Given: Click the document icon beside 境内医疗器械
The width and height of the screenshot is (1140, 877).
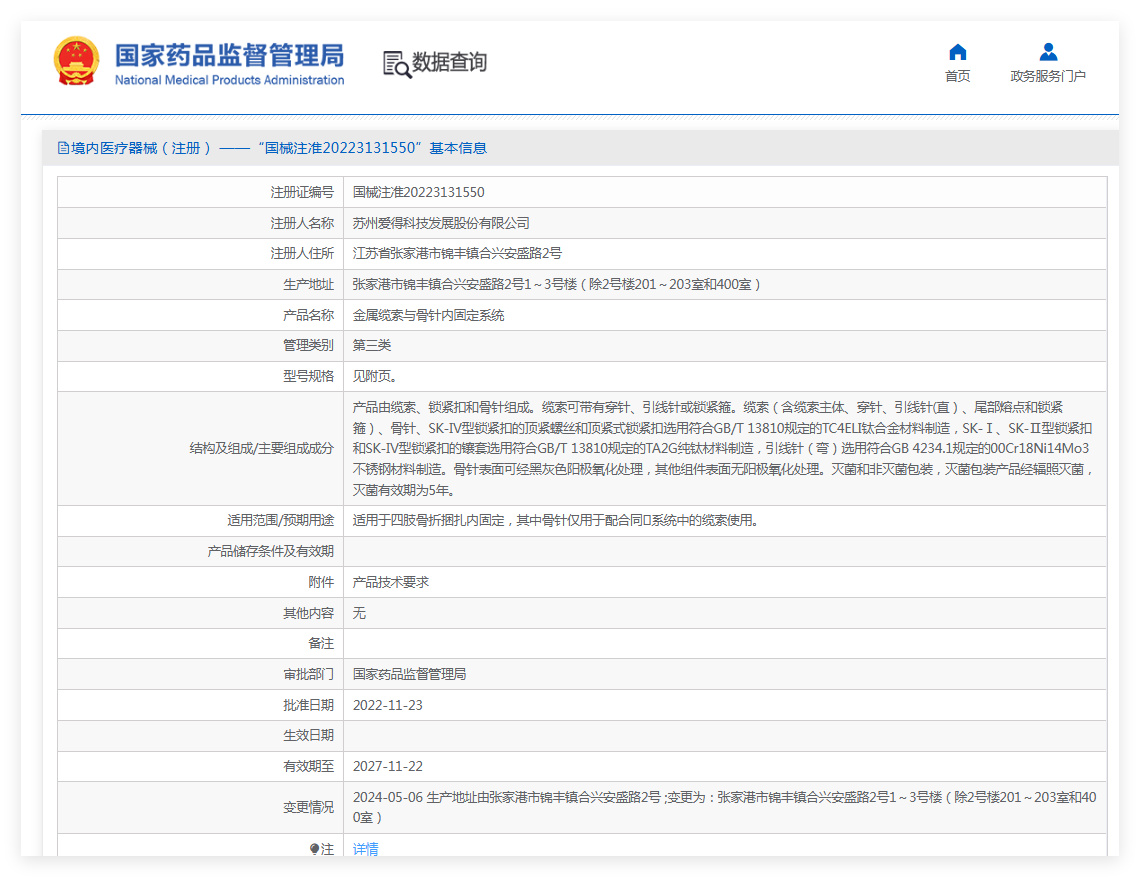Looking at the screenshot, I should click(x=63, y=148).
